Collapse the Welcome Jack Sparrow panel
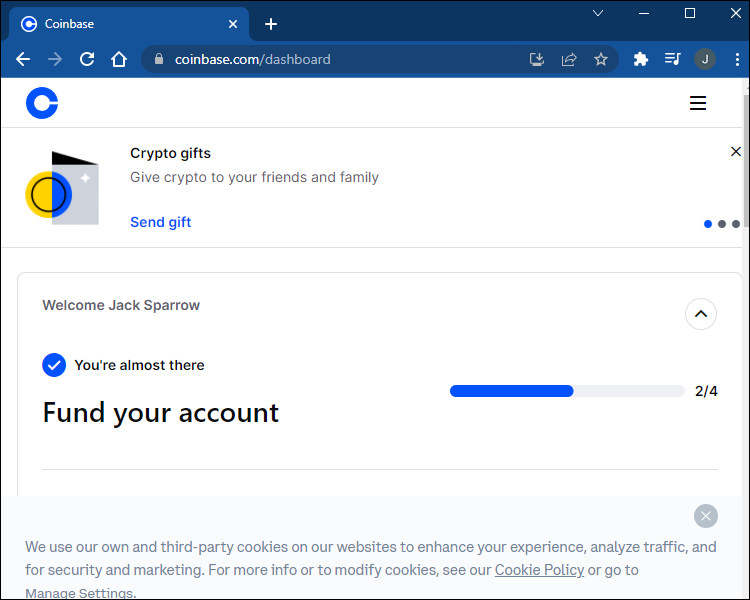Image resolution: width=750 pixels, height=600 pixels. [701, 314]
